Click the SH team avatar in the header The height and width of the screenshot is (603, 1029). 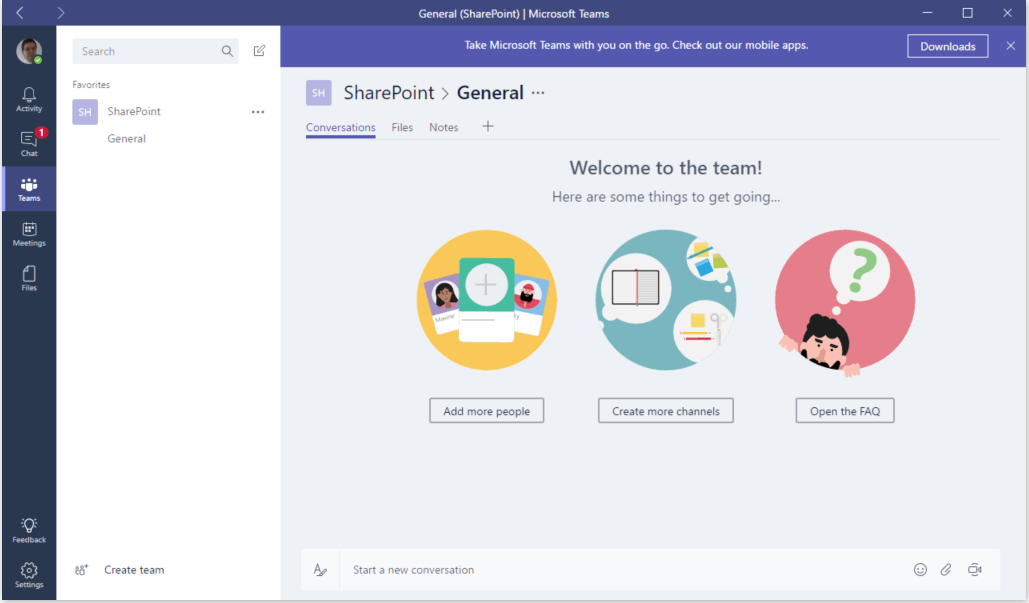tap(318, 93)
